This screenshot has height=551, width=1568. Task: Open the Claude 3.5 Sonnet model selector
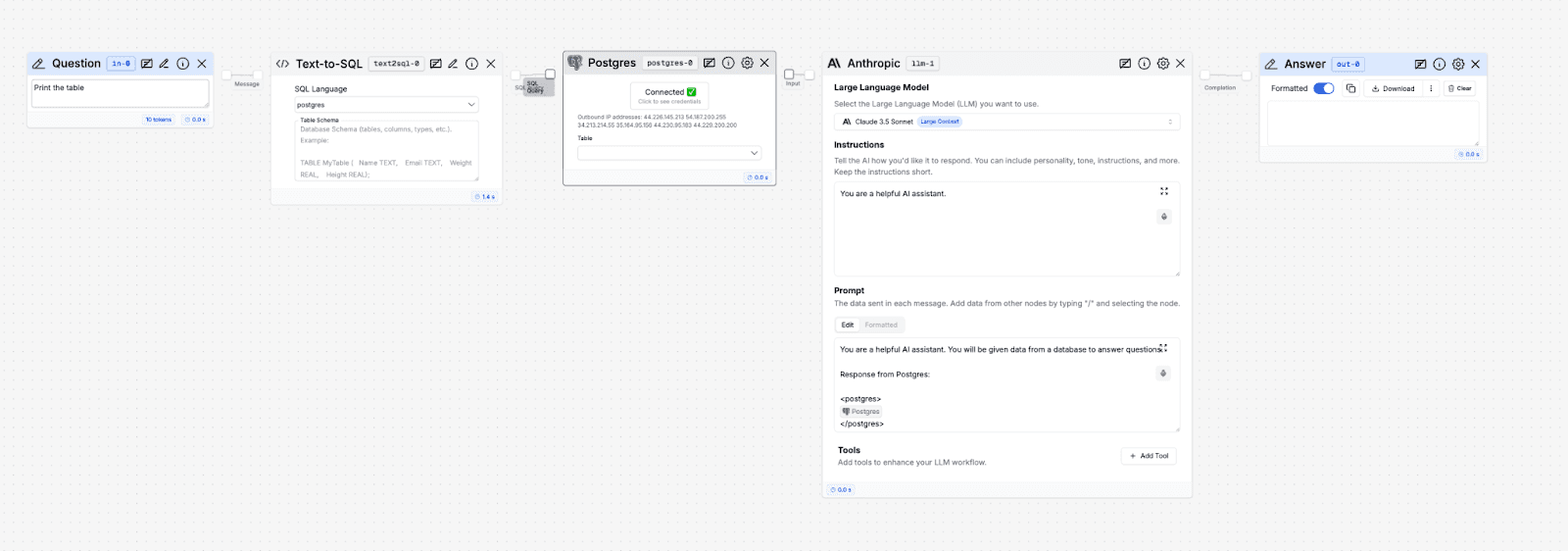point(1006,122)
